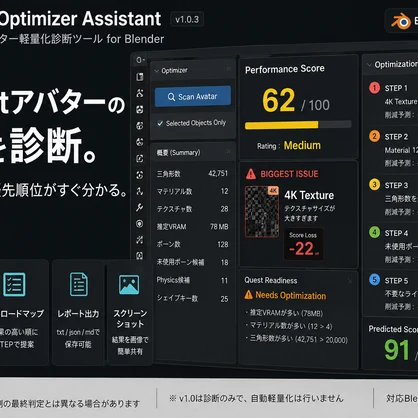Click the 推定VRAM 78 MB row
Viewport: 418px width, 418px height.
point(193,227)
